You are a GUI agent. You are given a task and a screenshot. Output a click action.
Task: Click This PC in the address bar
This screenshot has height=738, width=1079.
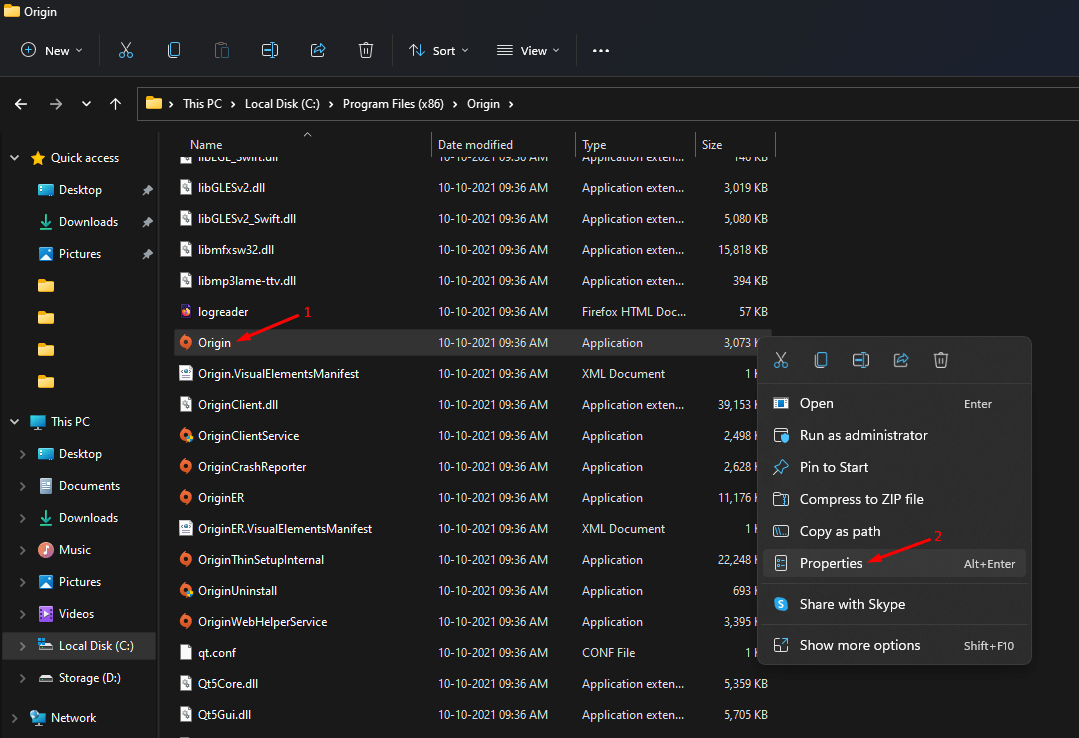click(202, 104)
